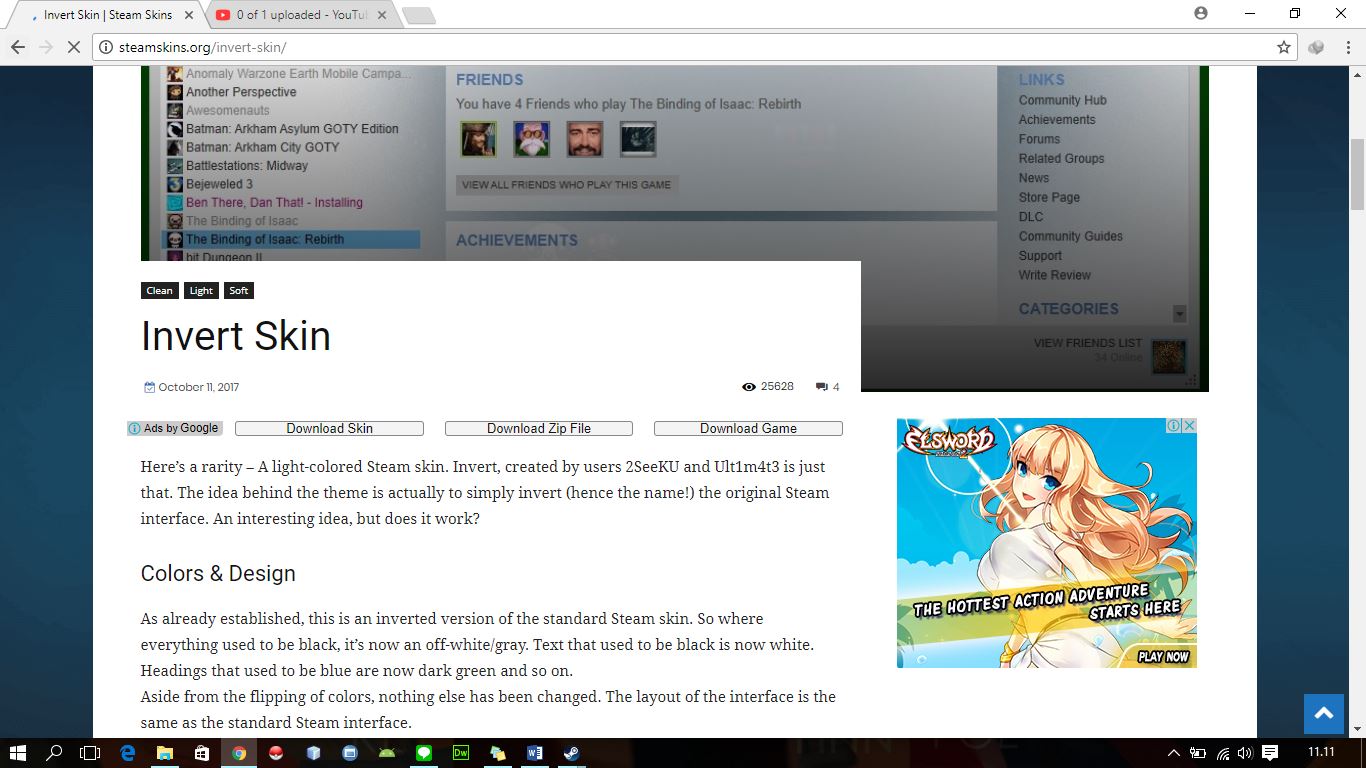The width and height of the screenshot is (1366, 768).
Task: View site information icon in address bar
Action: pyautogui.click(x=106, y=47)
